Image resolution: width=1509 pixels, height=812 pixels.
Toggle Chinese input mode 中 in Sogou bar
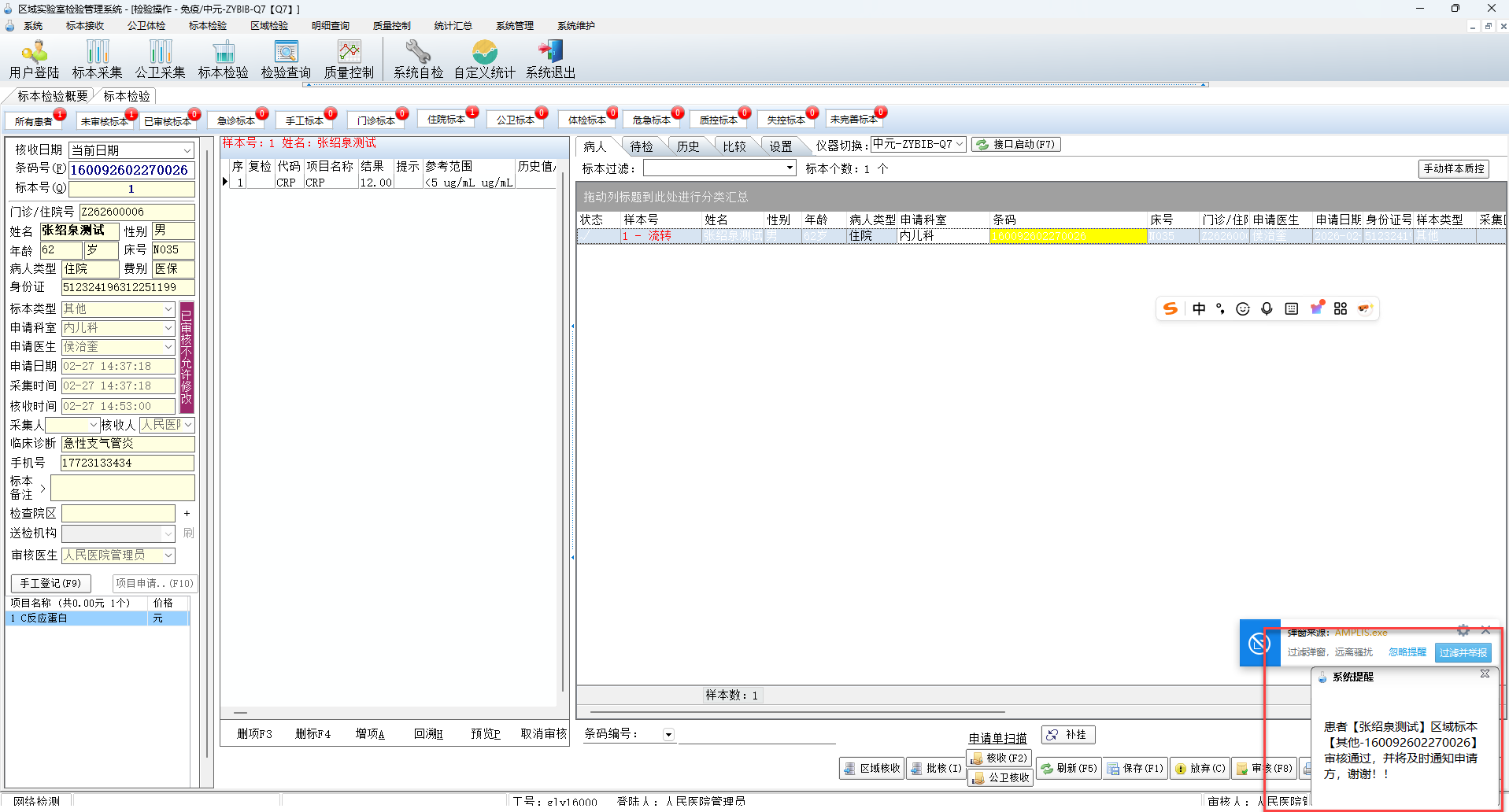point(1198,308)
